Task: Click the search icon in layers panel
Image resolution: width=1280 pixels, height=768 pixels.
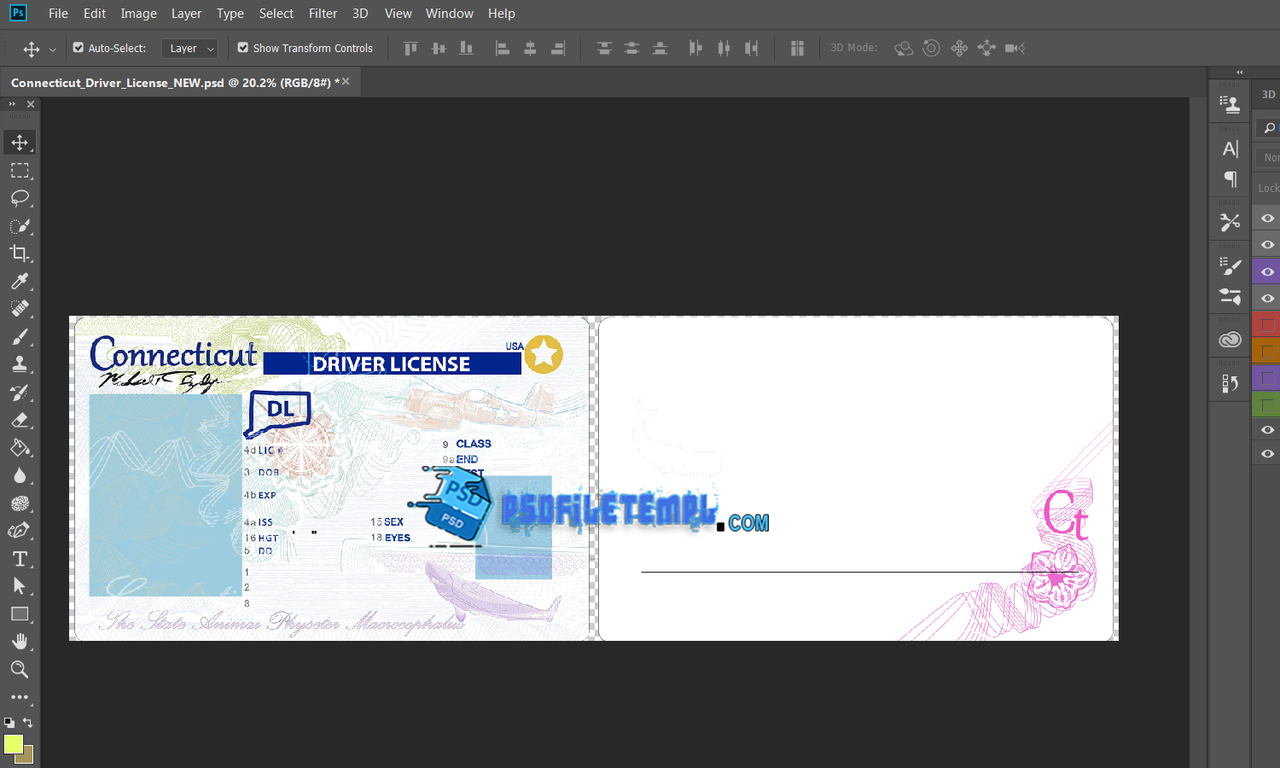Action: [1269, 128]
